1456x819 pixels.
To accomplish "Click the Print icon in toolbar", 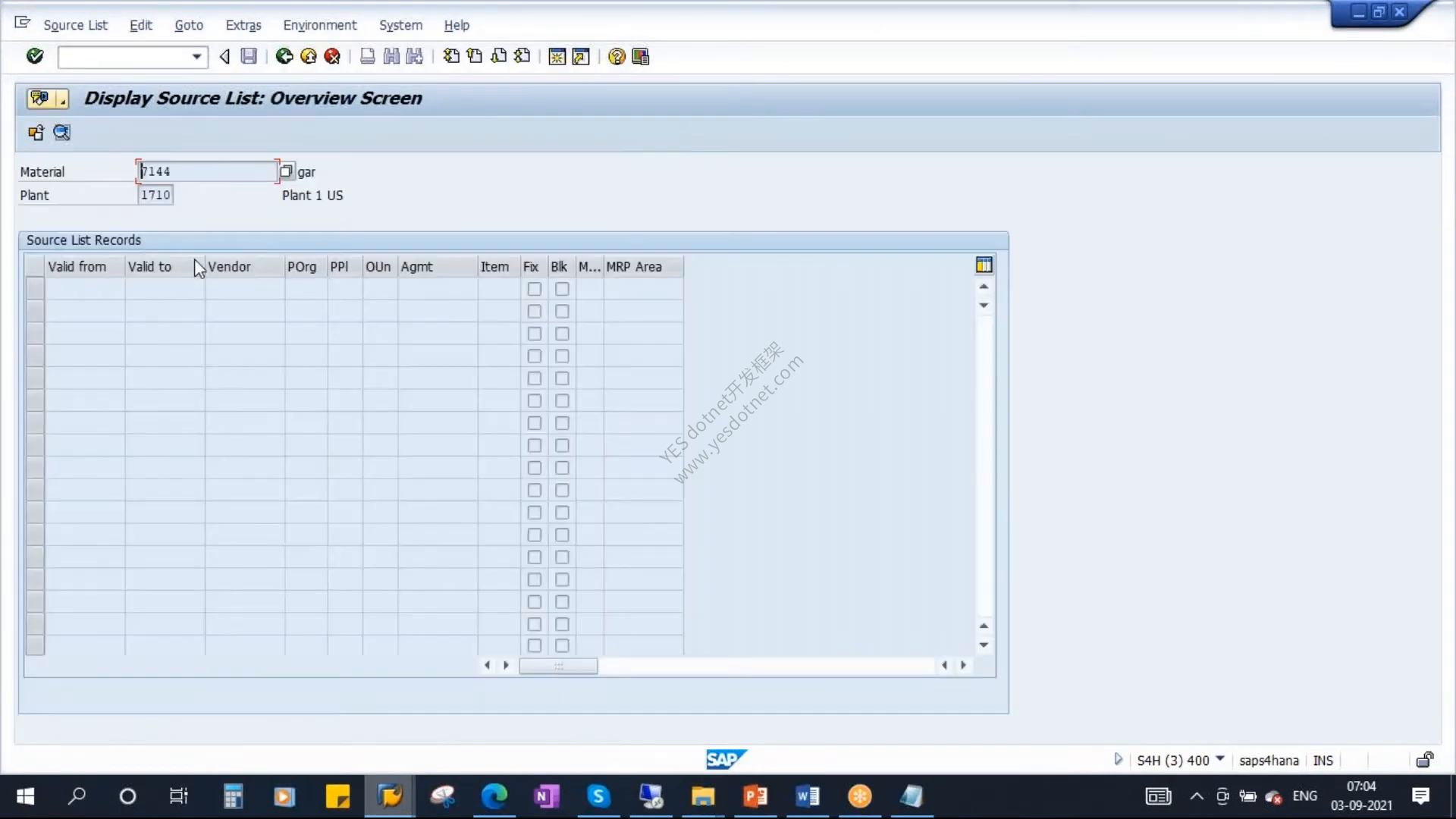I will pyautogui.click(x=368, y=56).
